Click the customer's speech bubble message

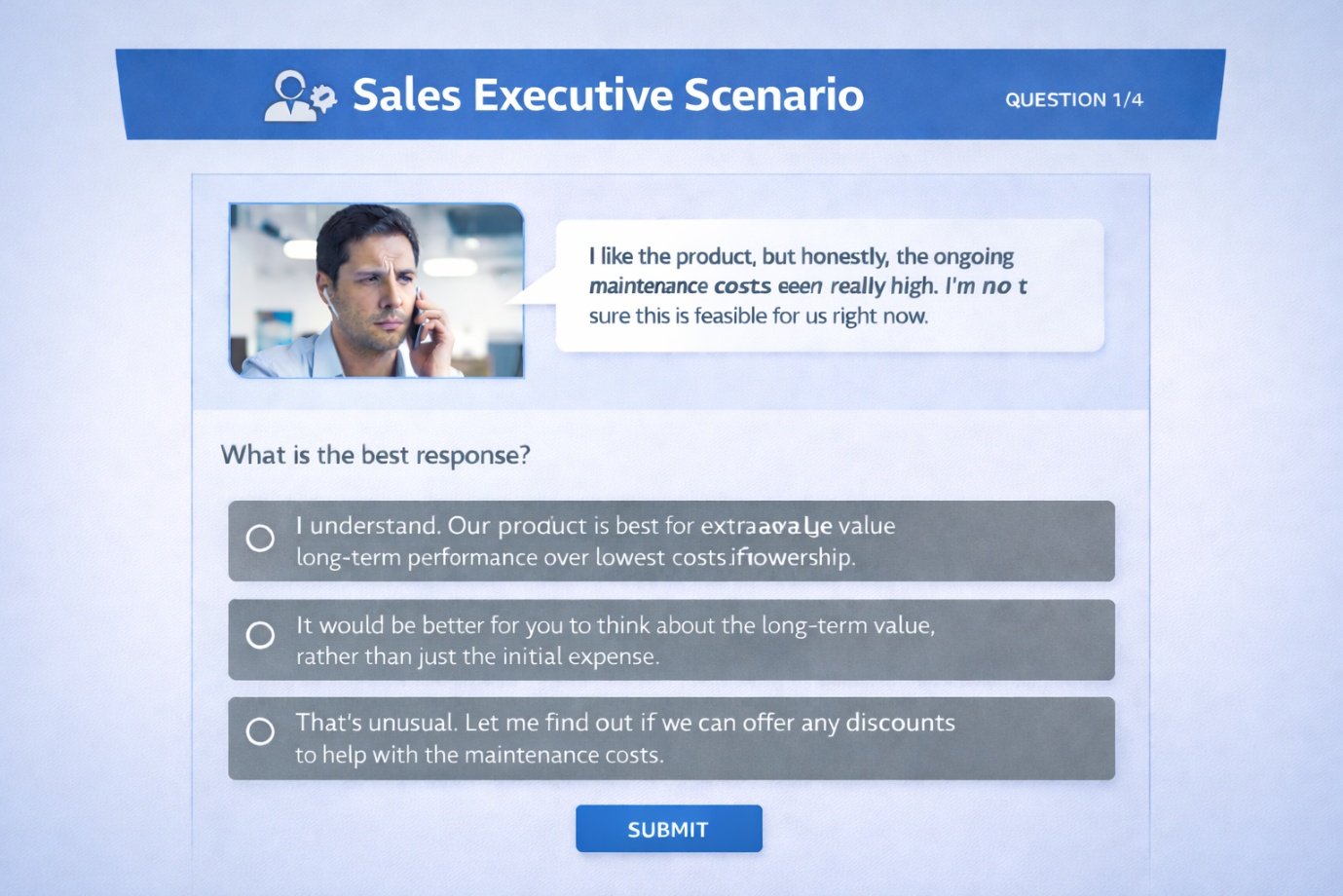(x=830, y=285)
